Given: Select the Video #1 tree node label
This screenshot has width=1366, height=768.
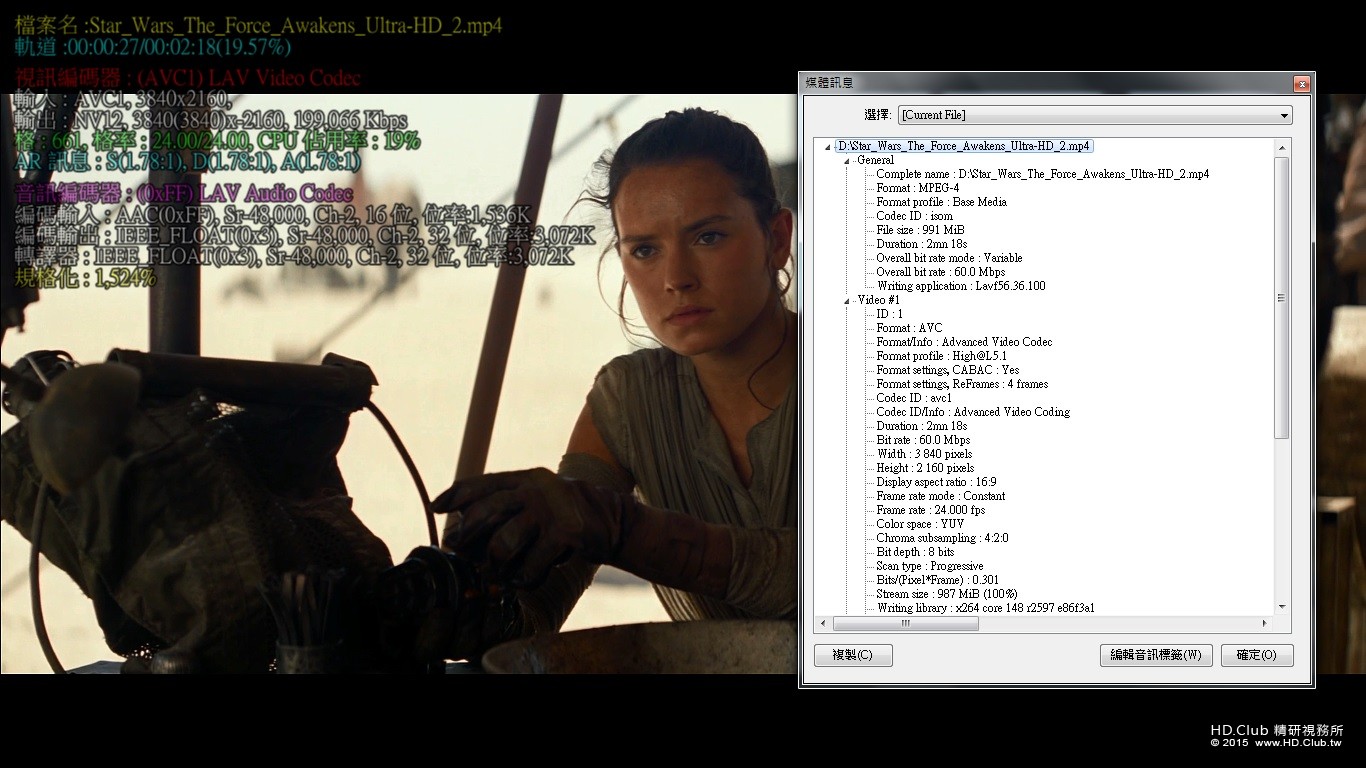Looking at the screenshot, I should (x=878, y=300).
